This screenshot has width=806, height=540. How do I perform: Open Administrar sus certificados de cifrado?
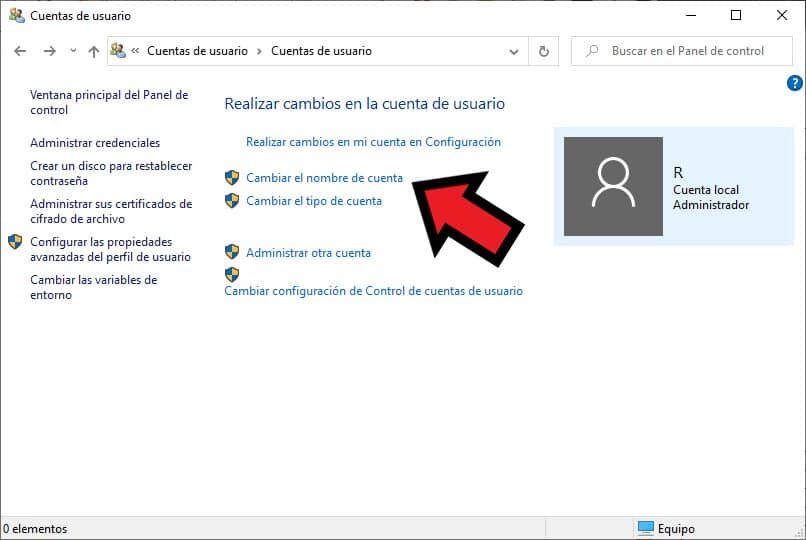(111, 211)
